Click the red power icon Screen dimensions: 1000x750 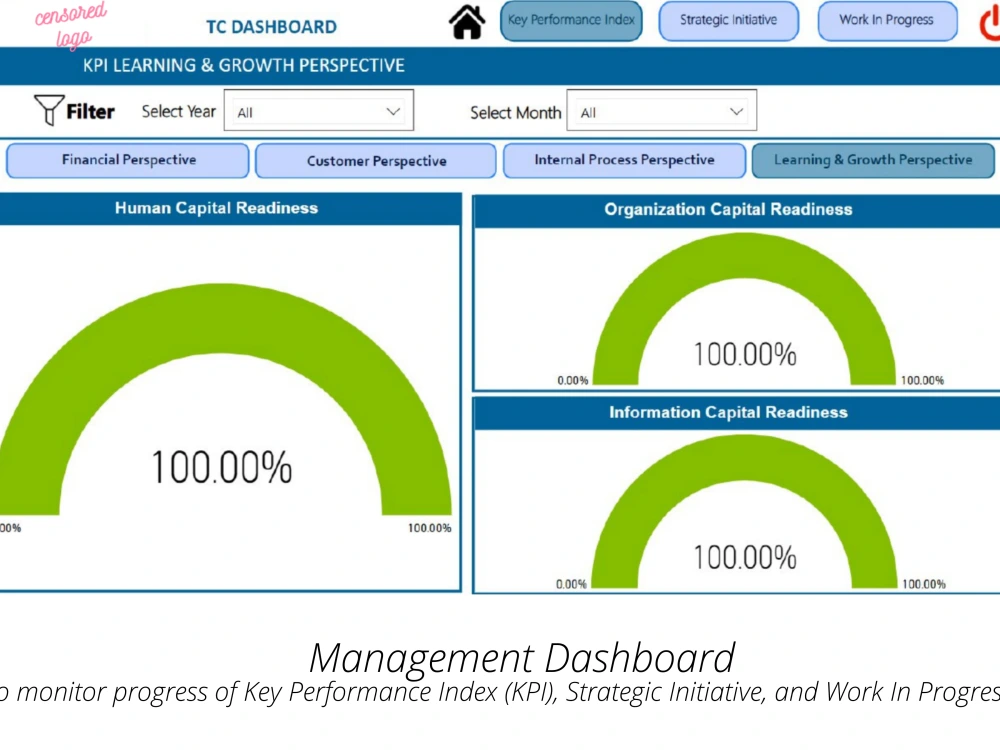990,24
